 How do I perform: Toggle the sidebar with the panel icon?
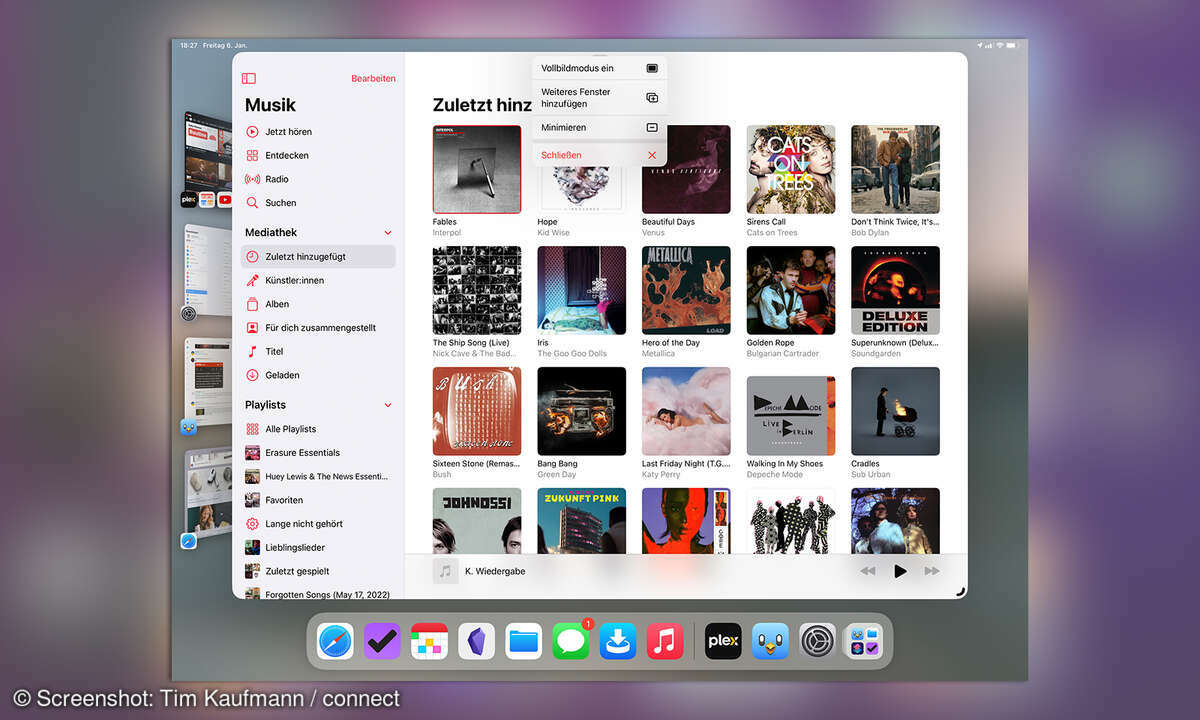249,78
